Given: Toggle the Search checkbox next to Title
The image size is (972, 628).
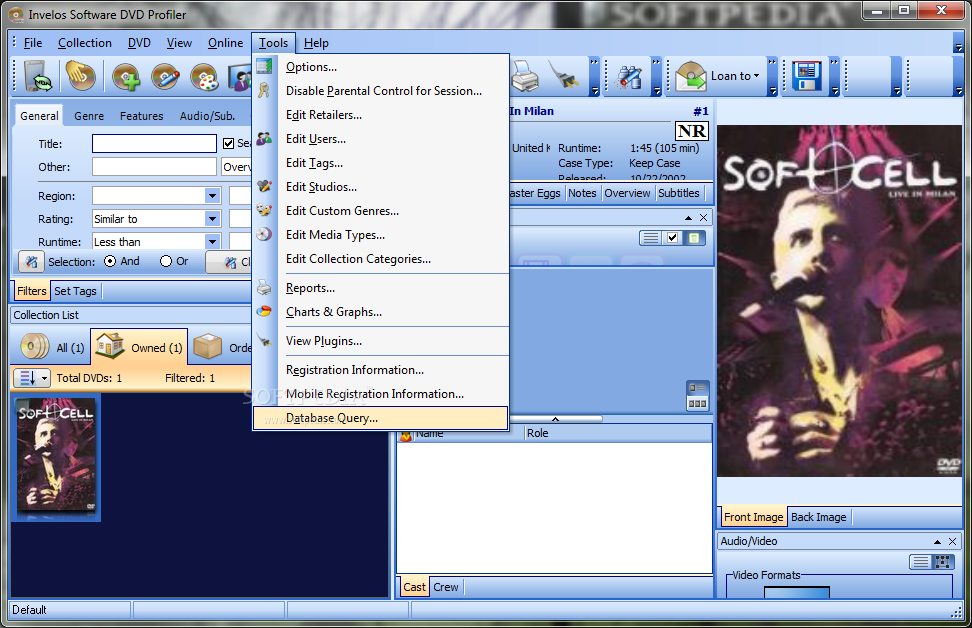Looking at the screenshot, I should pyautogui.click(x=228, y=143).
